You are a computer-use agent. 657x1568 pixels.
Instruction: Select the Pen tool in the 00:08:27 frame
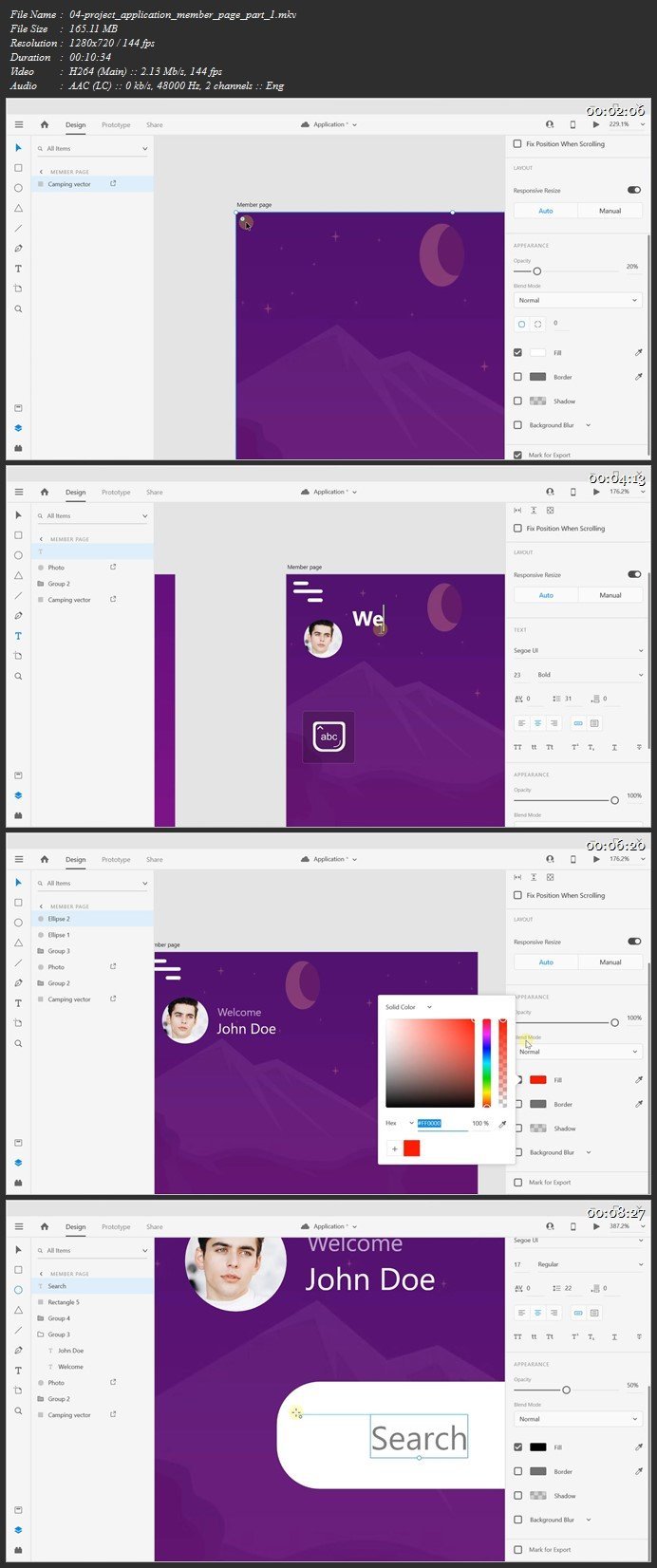[x=18, y=1350]
